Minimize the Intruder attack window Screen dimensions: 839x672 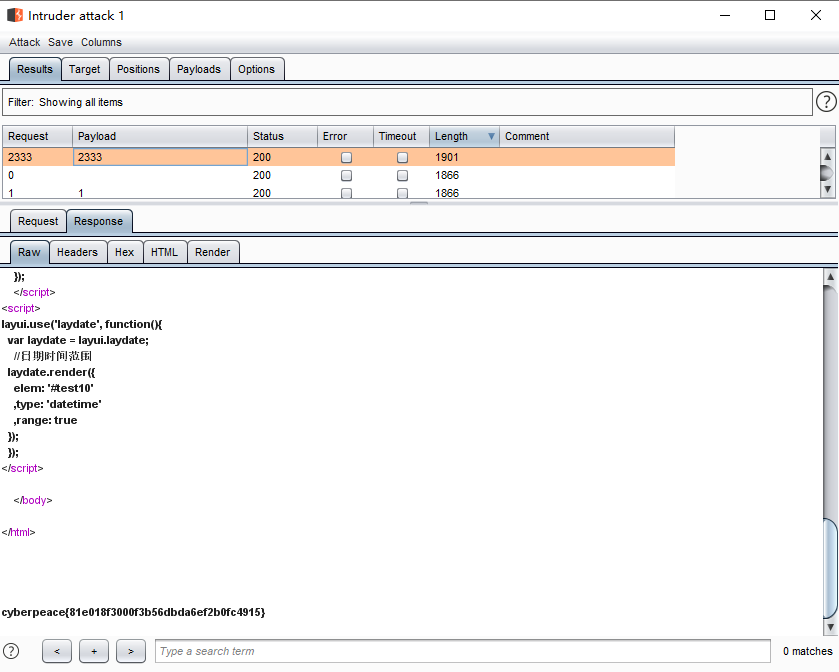click(x=725, y=15)
